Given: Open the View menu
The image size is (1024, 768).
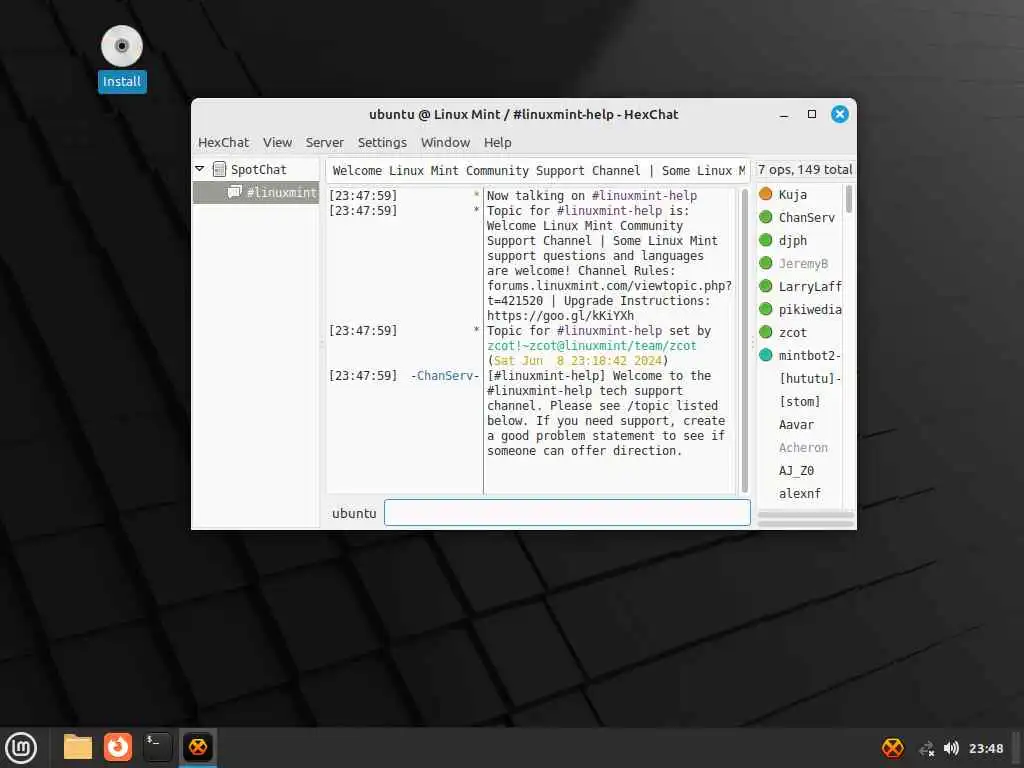Looking at the screenshot, I should pyautogui.click(x=277, y=142).
